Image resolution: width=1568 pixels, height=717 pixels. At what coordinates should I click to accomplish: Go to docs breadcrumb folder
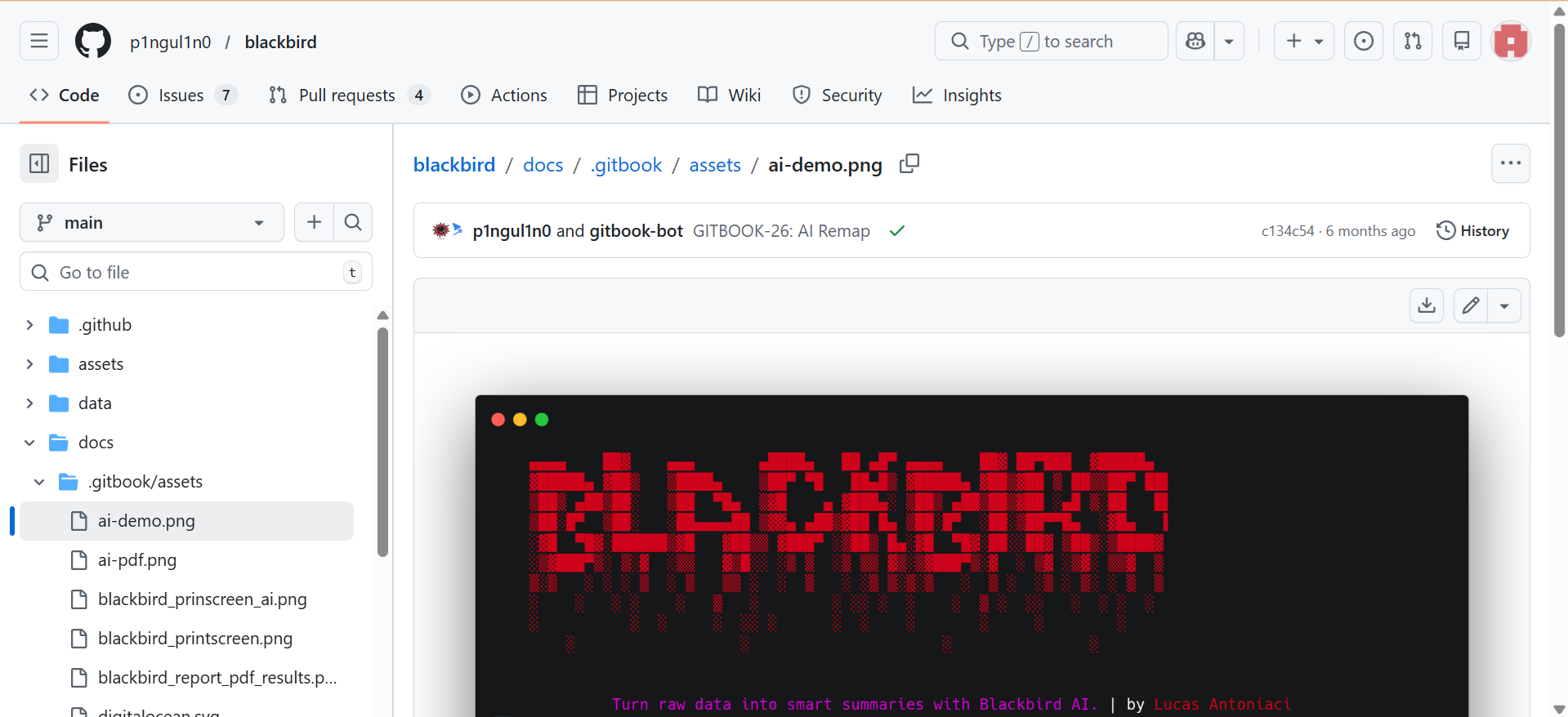pyautogui.click(x=543, y=165)
